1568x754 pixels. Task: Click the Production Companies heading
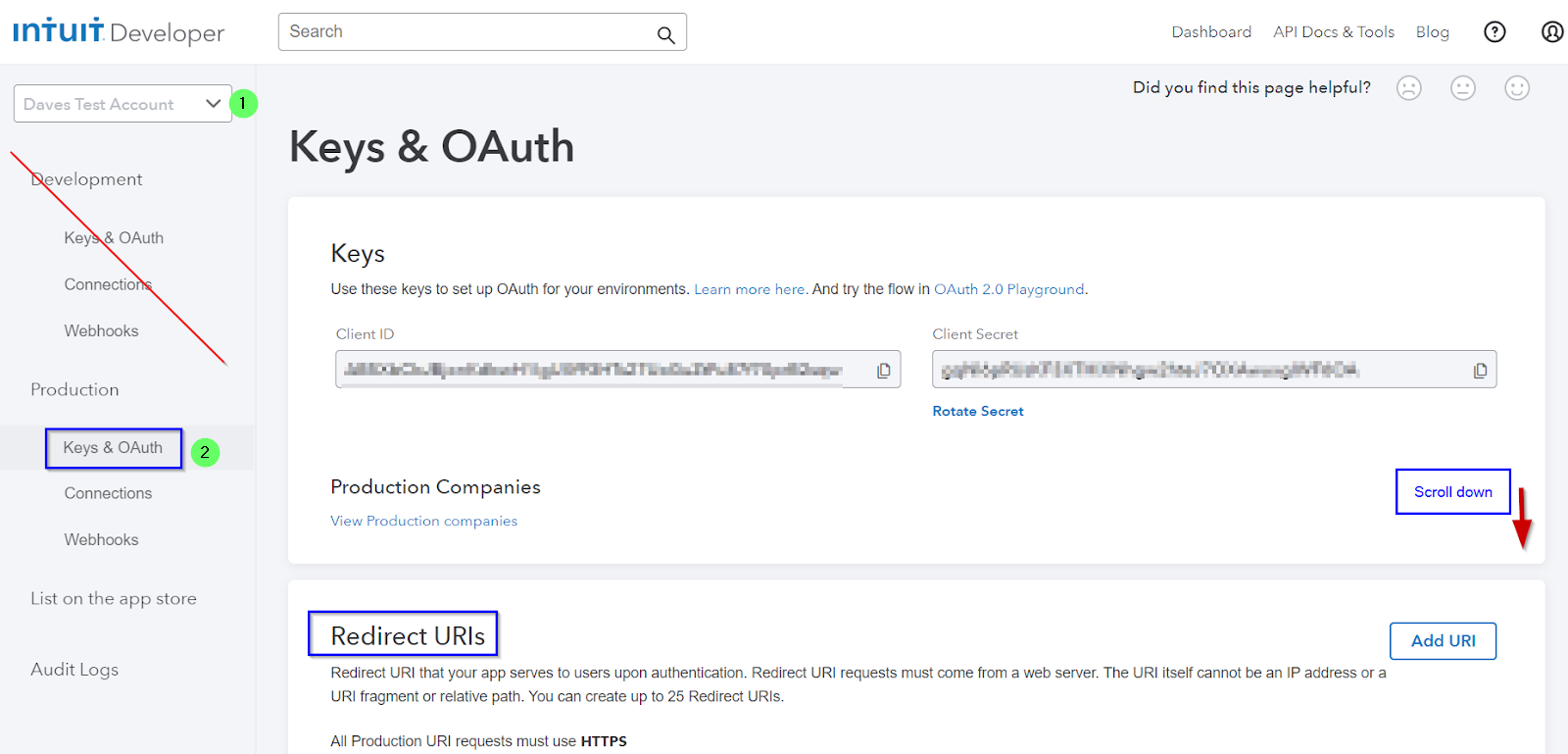(x=435, y=487)
